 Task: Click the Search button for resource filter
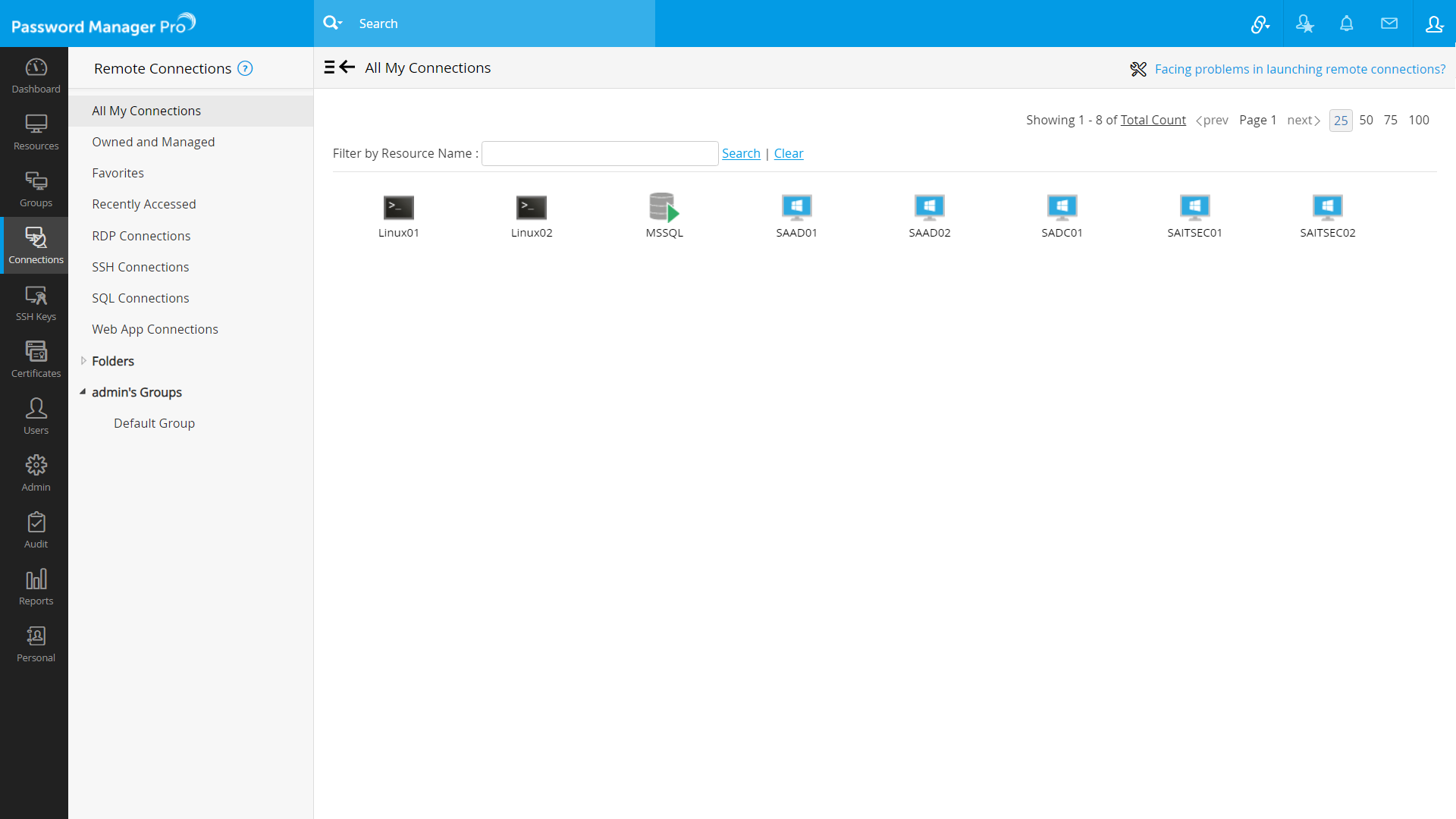click(741, 153)
